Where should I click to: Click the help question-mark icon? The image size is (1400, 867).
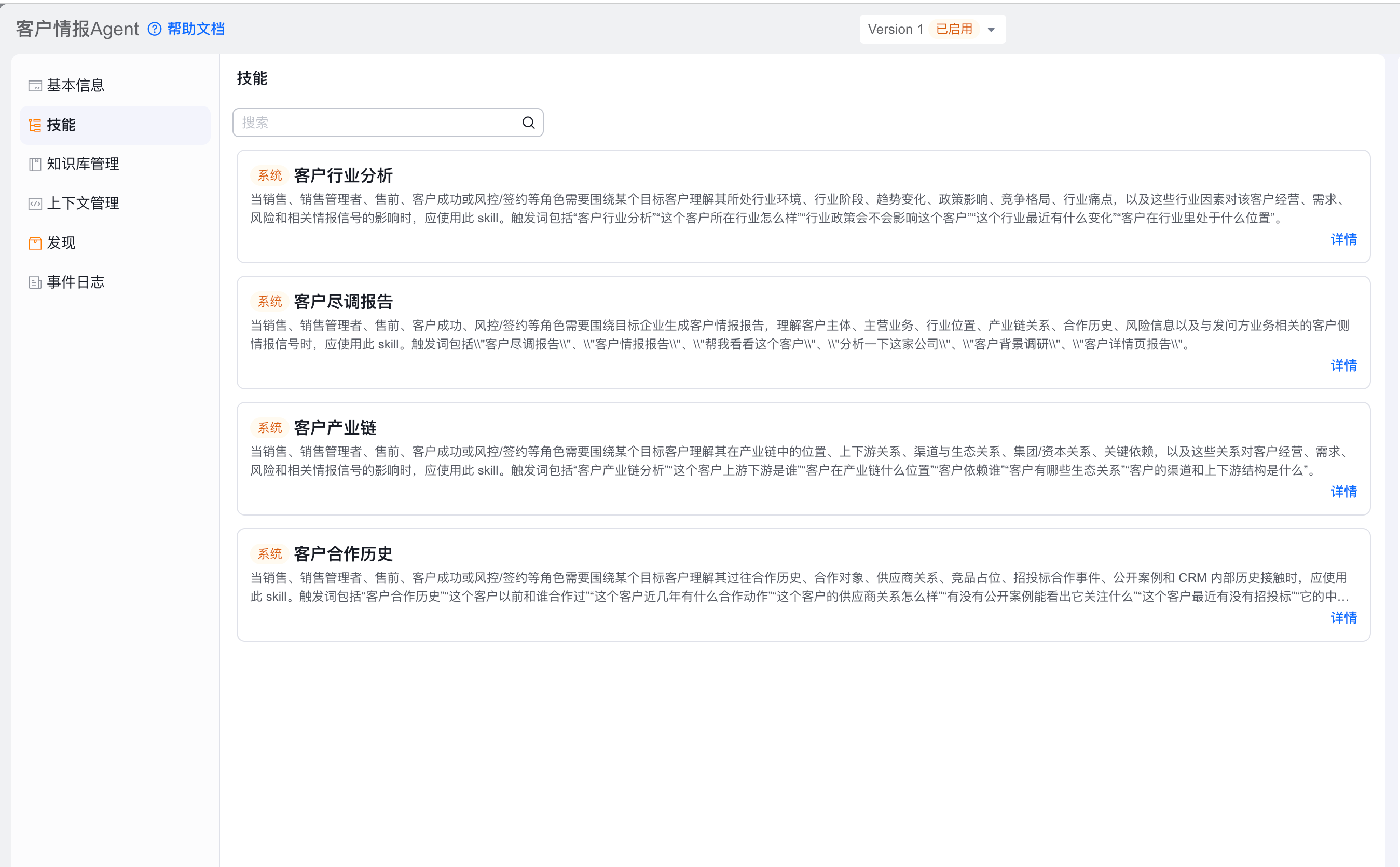(x=154, y=29)
